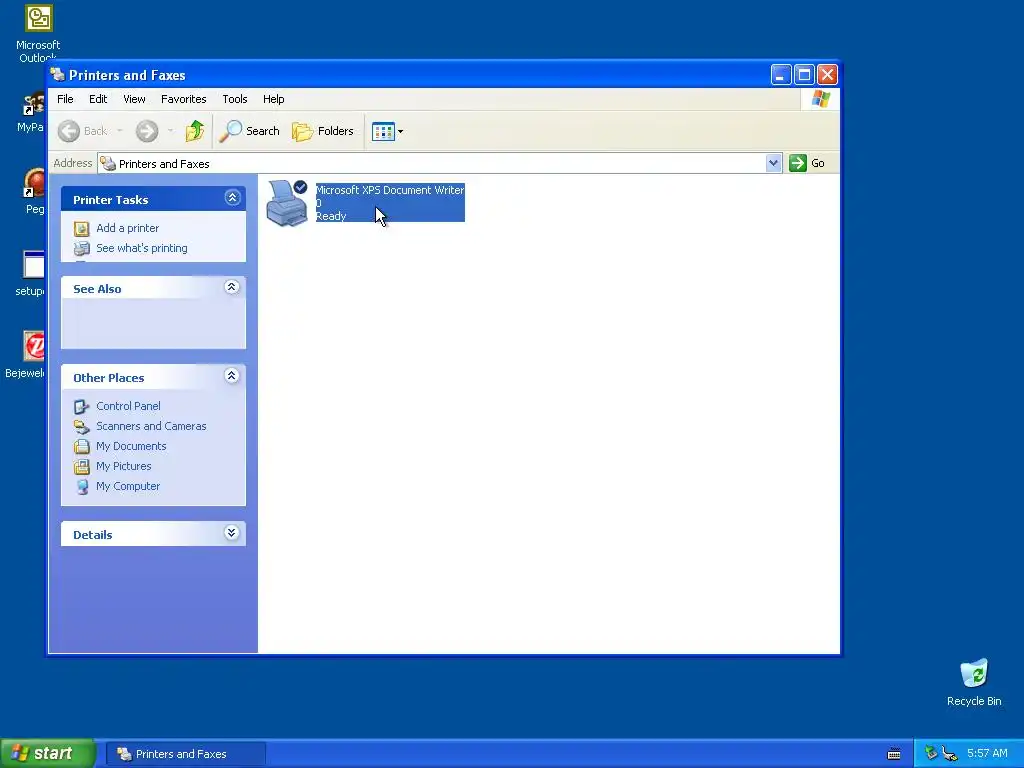Viewport: 1024px width, 768px height.
Task: Maximize the Printers and Faxes window
Action: (804, 75)
